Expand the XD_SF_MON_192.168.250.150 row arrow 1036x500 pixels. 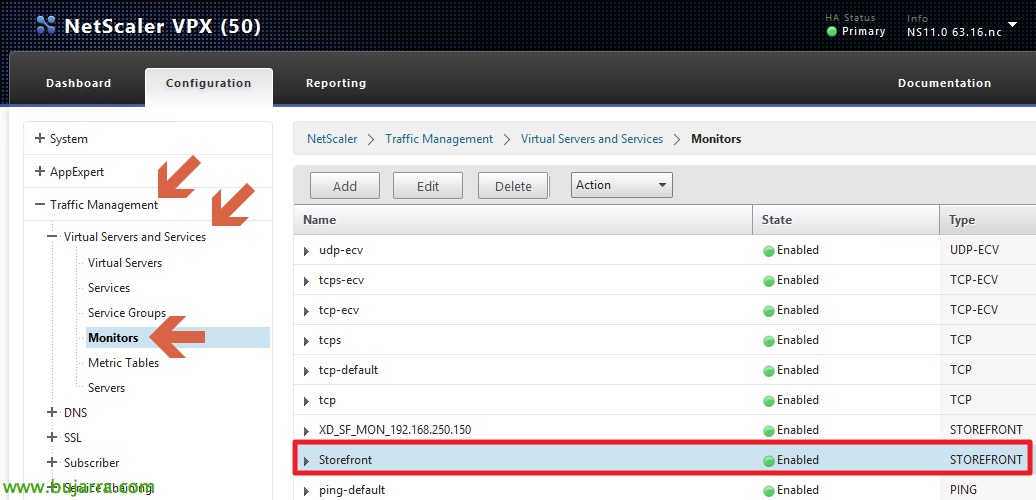[x=306, y=431]
